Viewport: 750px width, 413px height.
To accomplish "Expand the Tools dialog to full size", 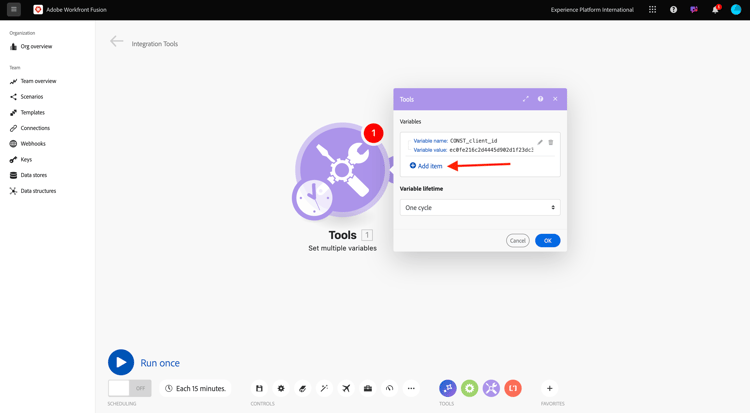I will tap(526, 99).
